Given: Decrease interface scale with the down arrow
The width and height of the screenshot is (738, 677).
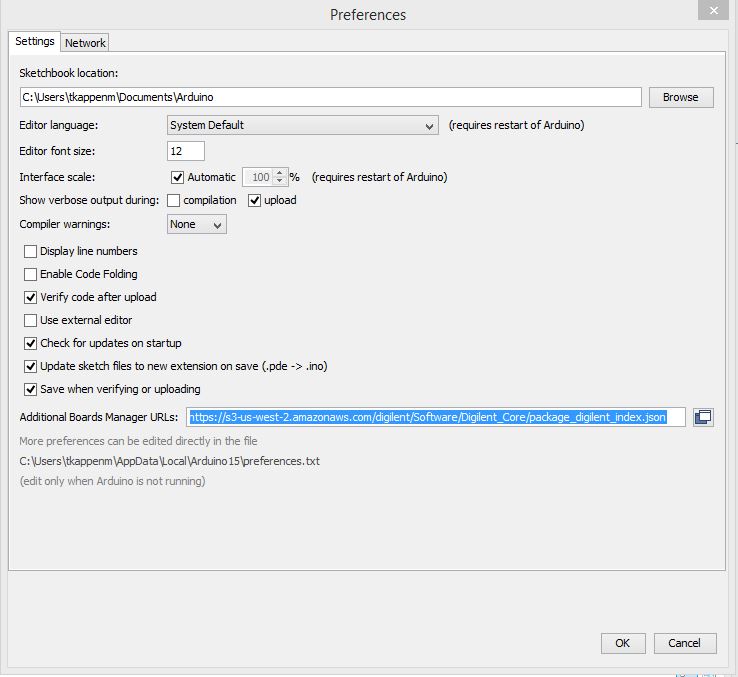Looking at the screenshot, I should 280,181.
